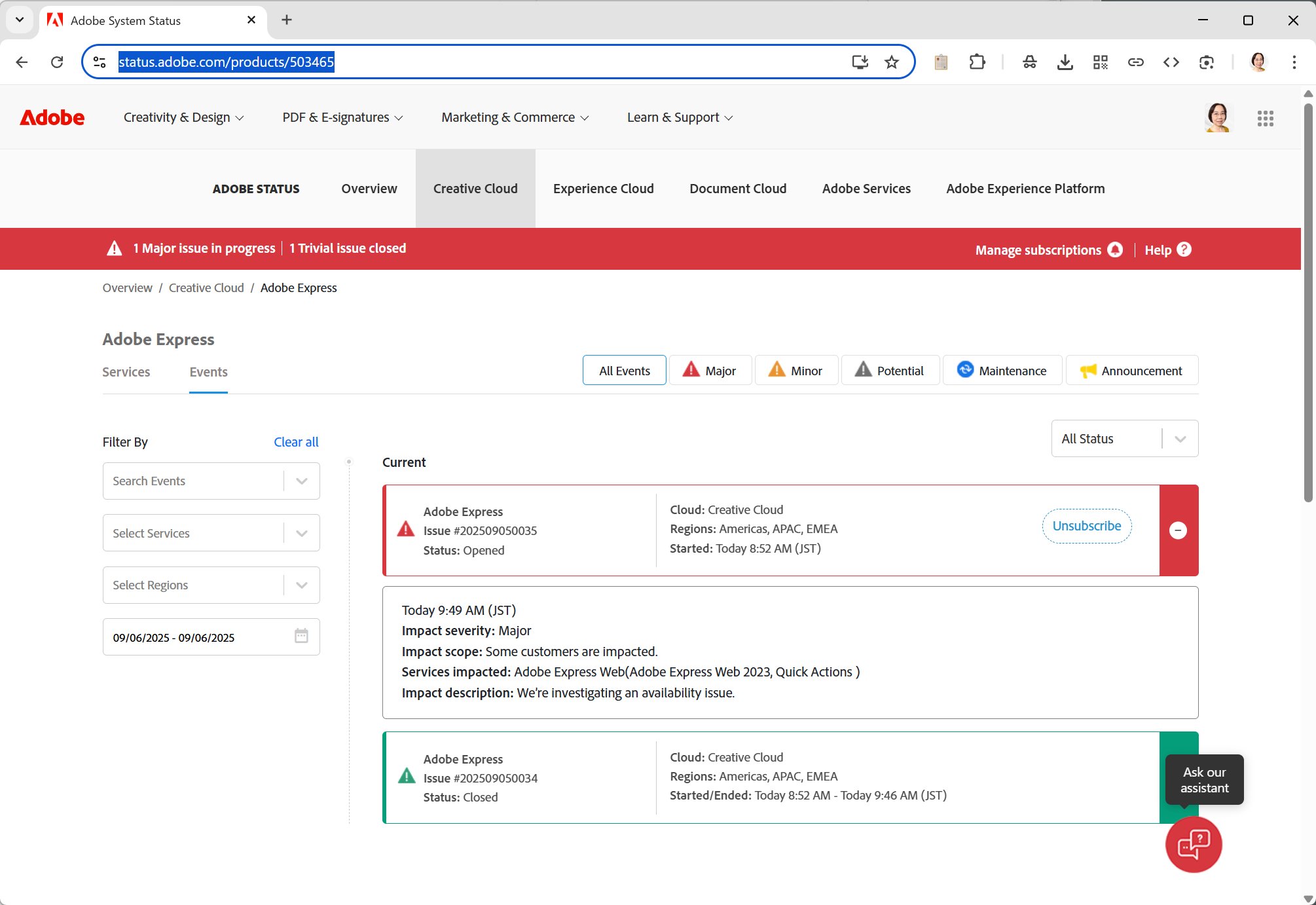Expand Creativity & Design menu
1316x905 pixels.
tap(183, 118)
